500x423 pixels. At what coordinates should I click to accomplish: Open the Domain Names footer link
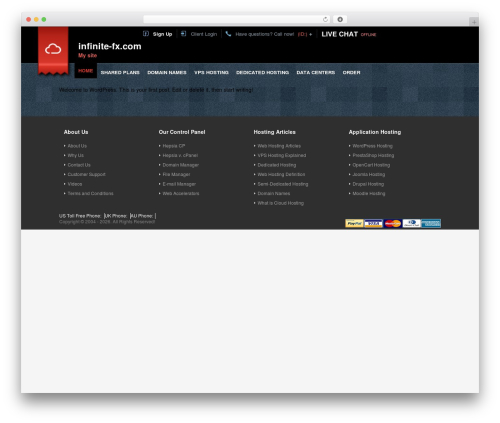[274, 193]
